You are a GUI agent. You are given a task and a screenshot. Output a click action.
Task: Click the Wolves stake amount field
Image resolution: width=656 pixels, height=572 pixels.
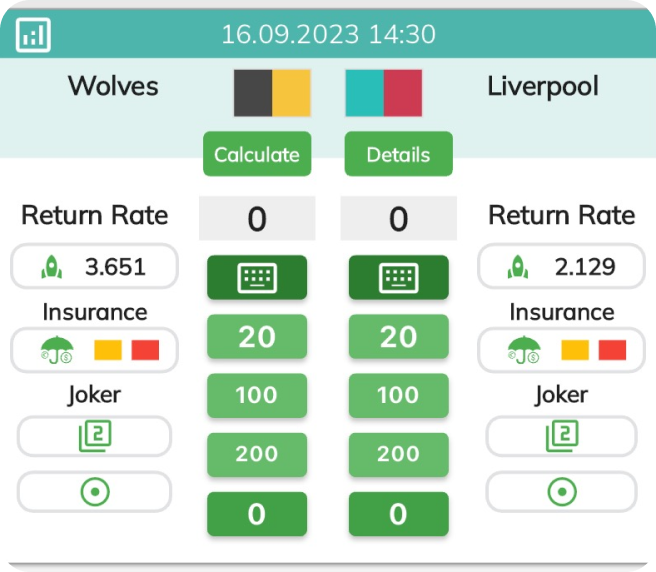tap(256, 219)
